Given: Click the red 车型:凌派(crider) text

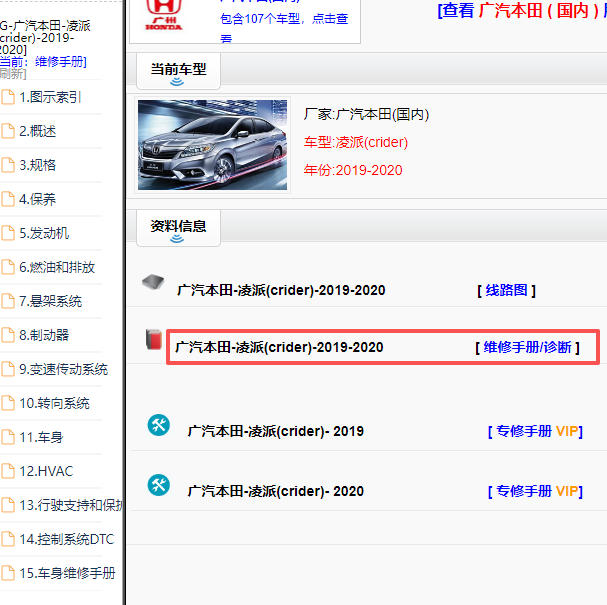Looking at the screenshot, I should click(x=356, y=142).
